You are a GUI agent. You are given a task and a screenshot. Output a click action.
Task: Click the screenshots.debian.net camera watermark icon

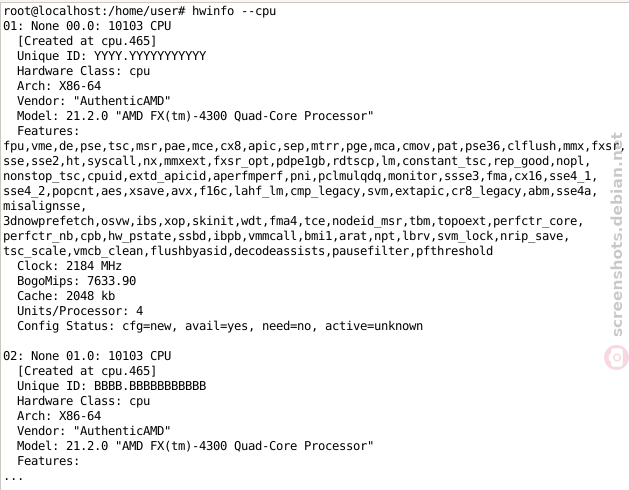coord(617,357)
